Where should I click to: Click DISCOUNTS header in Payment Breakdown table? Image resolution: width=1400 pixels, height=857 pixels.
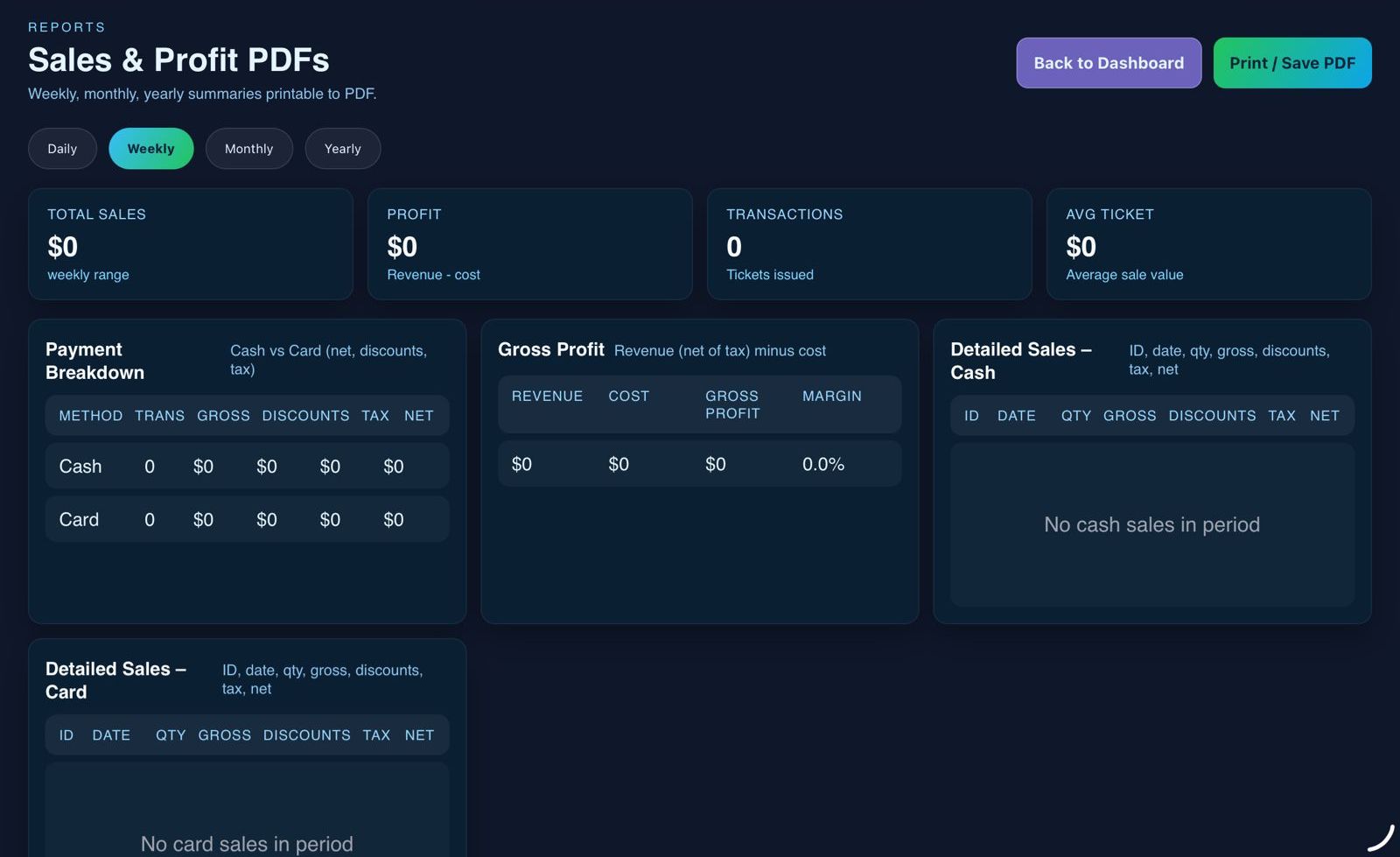click(305, 416)
